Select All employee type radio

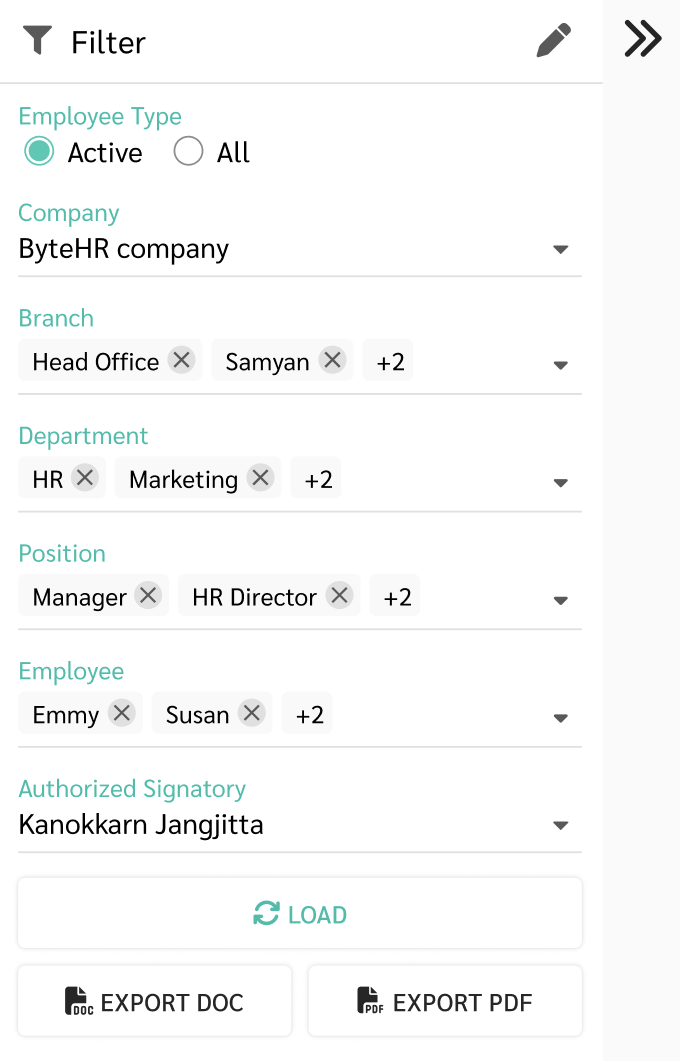[188, 152]
